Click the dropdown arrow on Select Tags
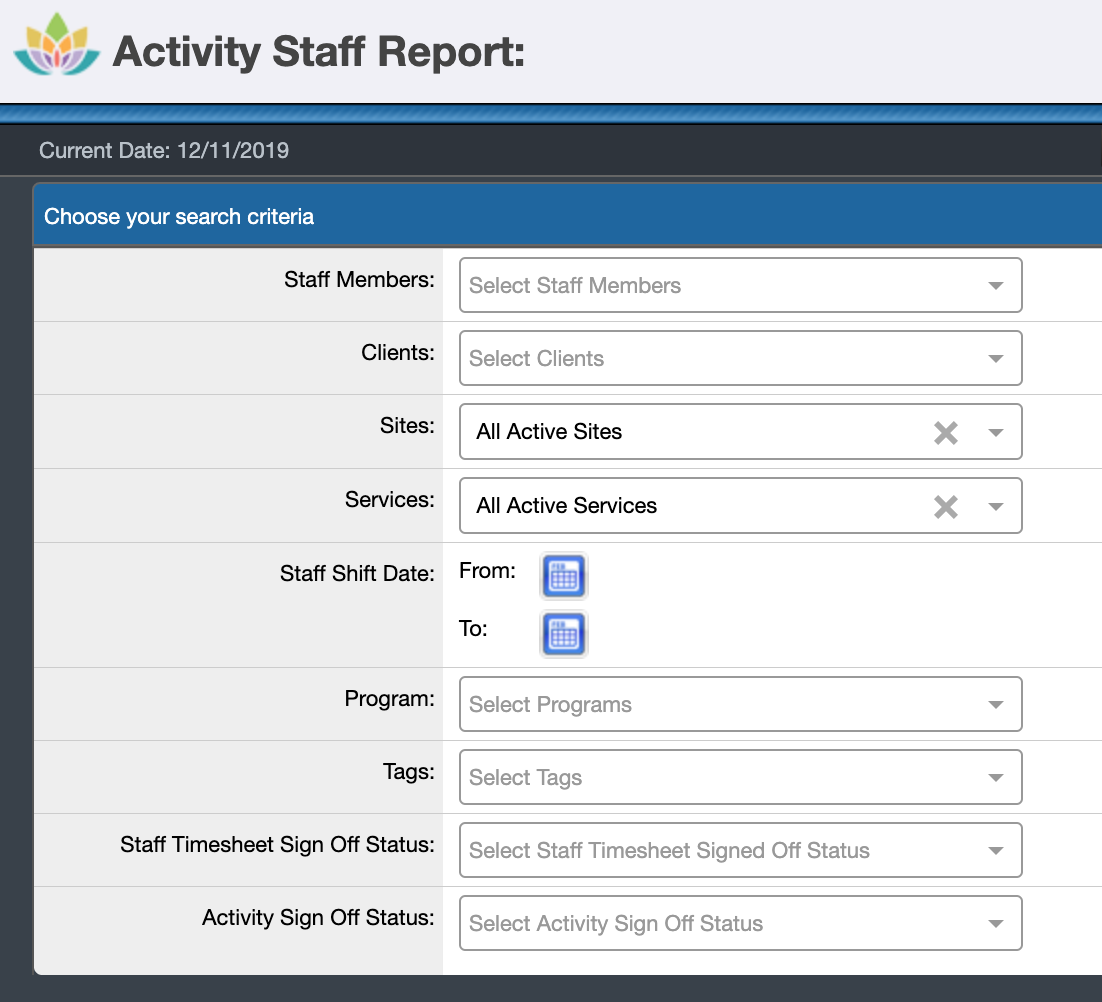The width and height of the screenshot is (1102, 1002). coord(995,777)
